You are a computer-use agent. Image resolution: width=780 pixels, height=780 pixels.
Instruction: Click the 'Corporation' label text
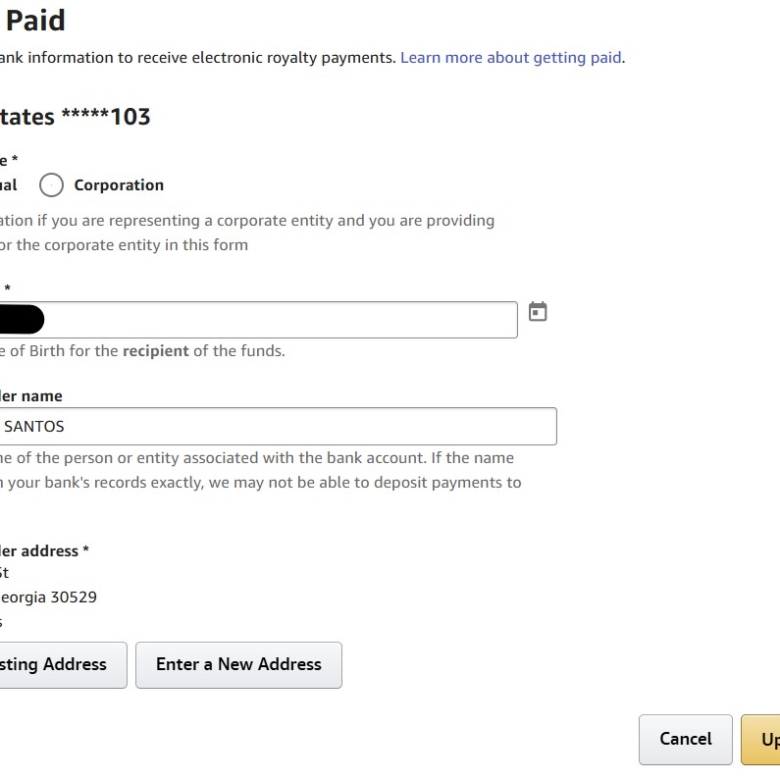[x=119, y=185]
